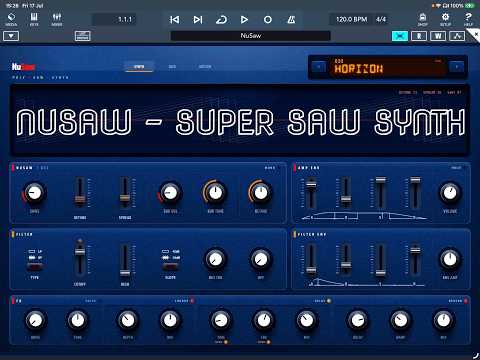The height and width of the screenshot is (360, 480).
Task: Toggle the Write automation W button
Action: pyautogui.click(x=438, y=36)
